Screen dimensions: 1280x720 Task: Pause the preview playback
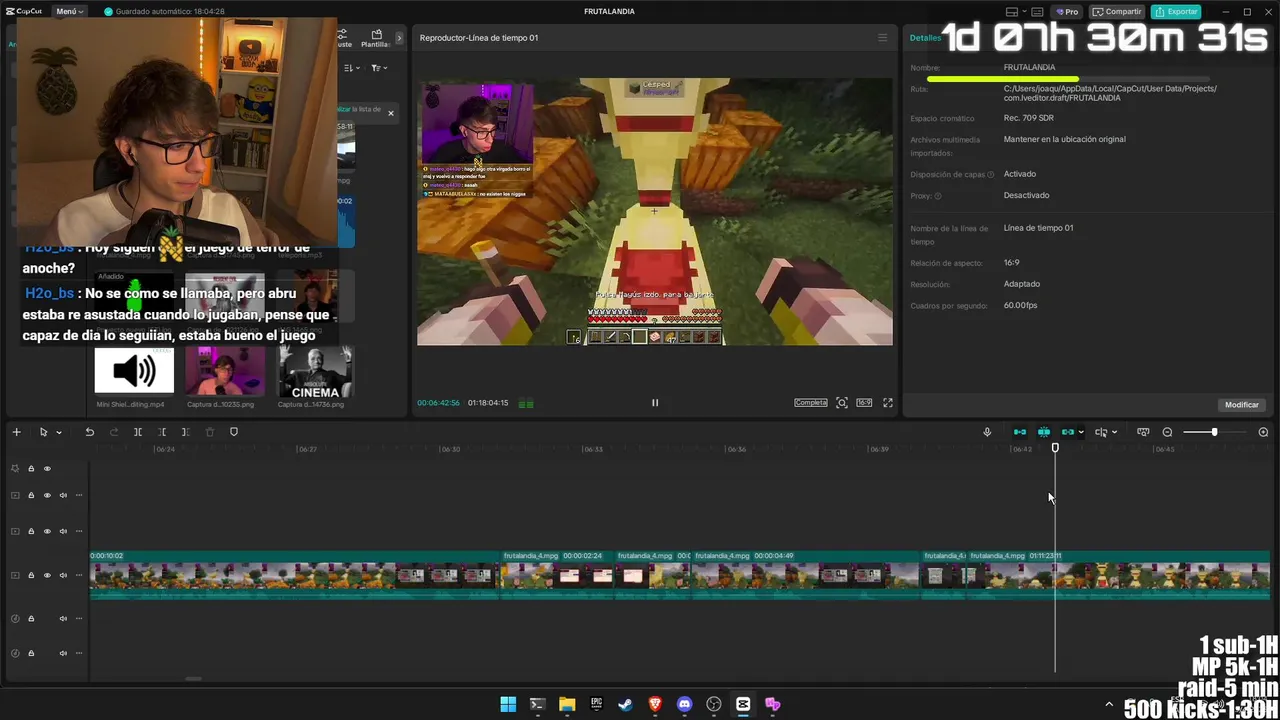(x=655, y=403)
